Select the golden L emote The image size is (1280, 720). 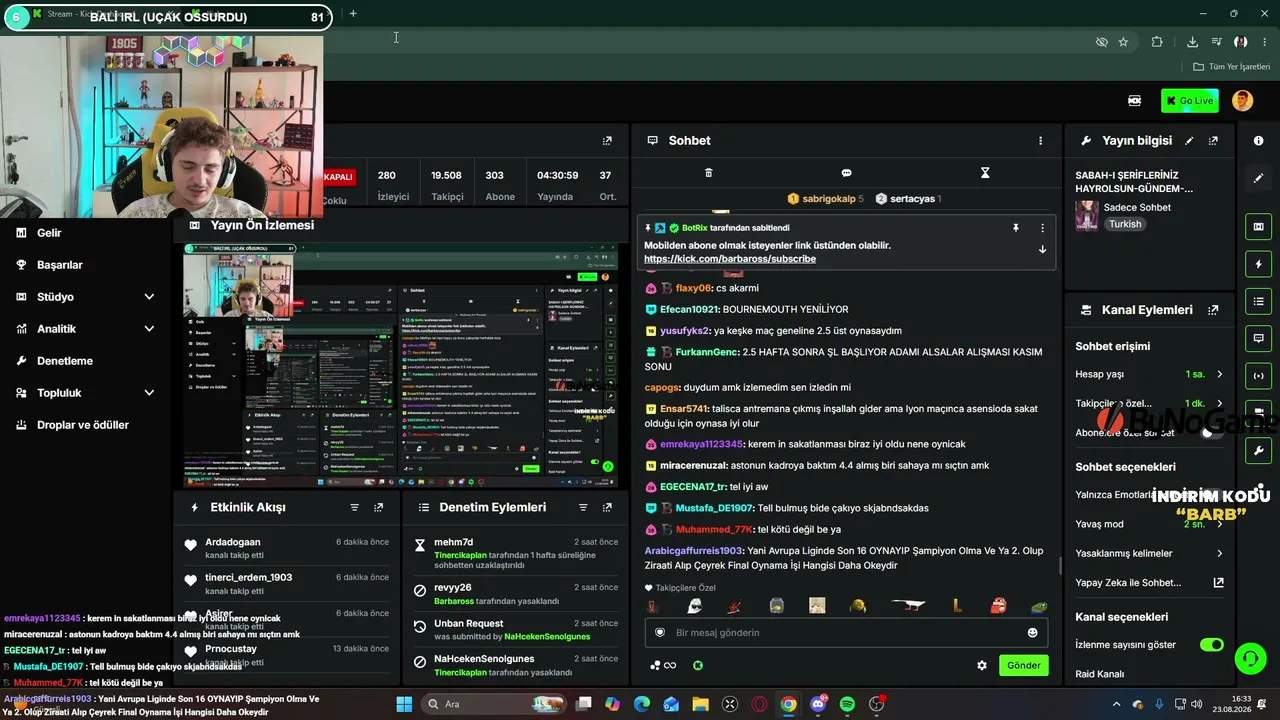tap(957, 606)
